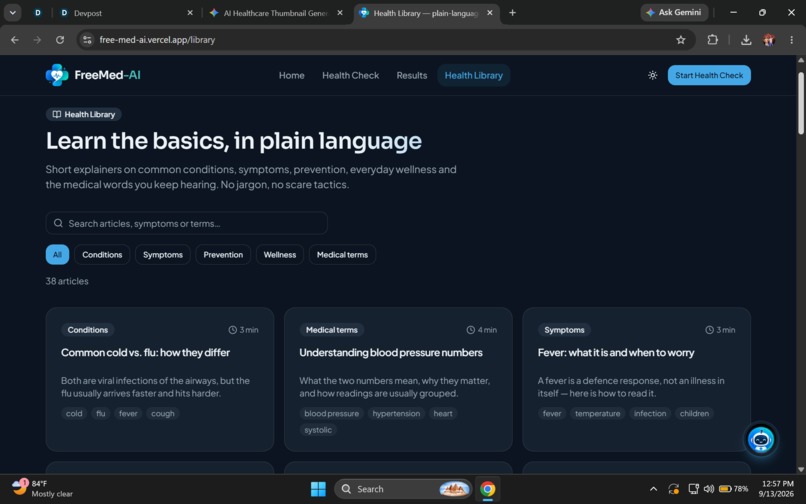Go to the Health Check nav item

[351, 75]
